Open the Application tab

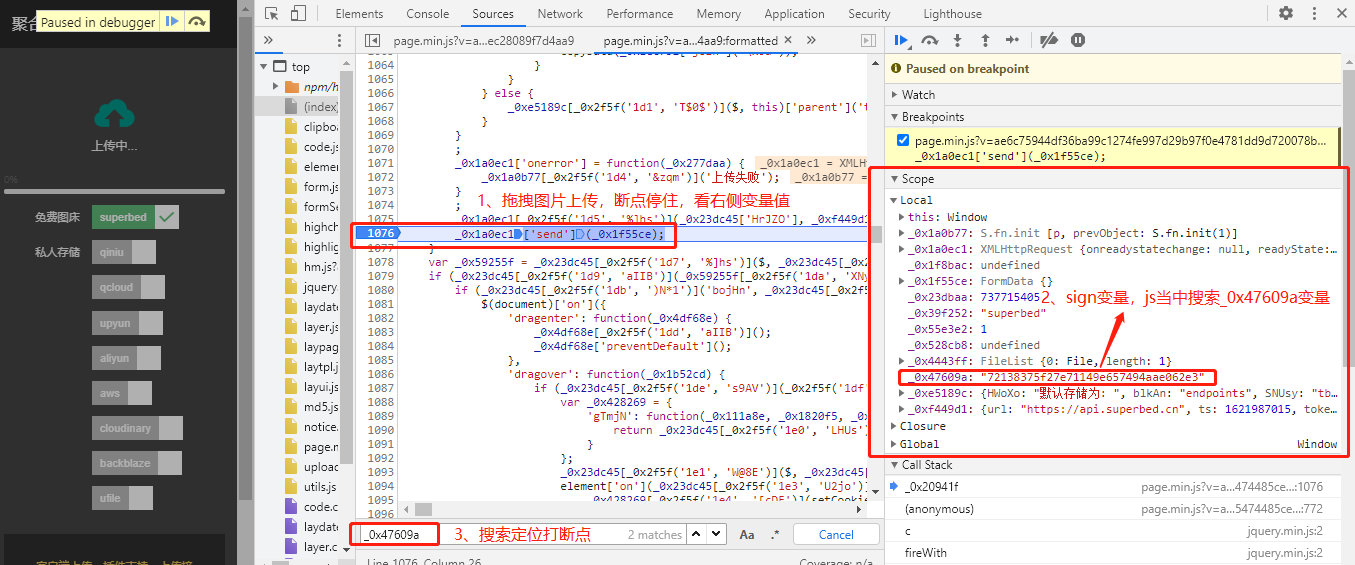(x=794, y=14)
